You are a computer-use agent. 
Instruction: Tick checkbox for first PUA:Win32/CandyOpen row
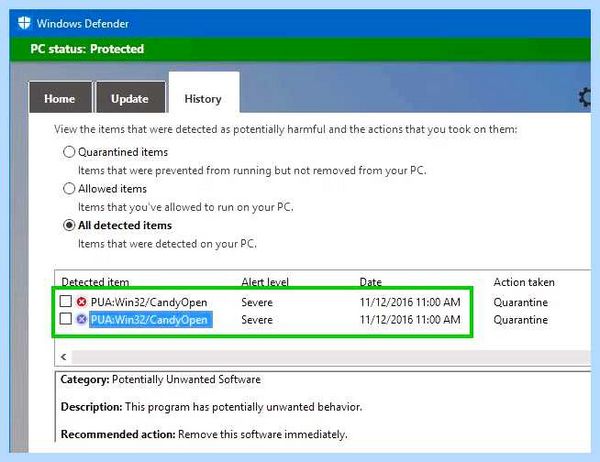click(66, 301)
